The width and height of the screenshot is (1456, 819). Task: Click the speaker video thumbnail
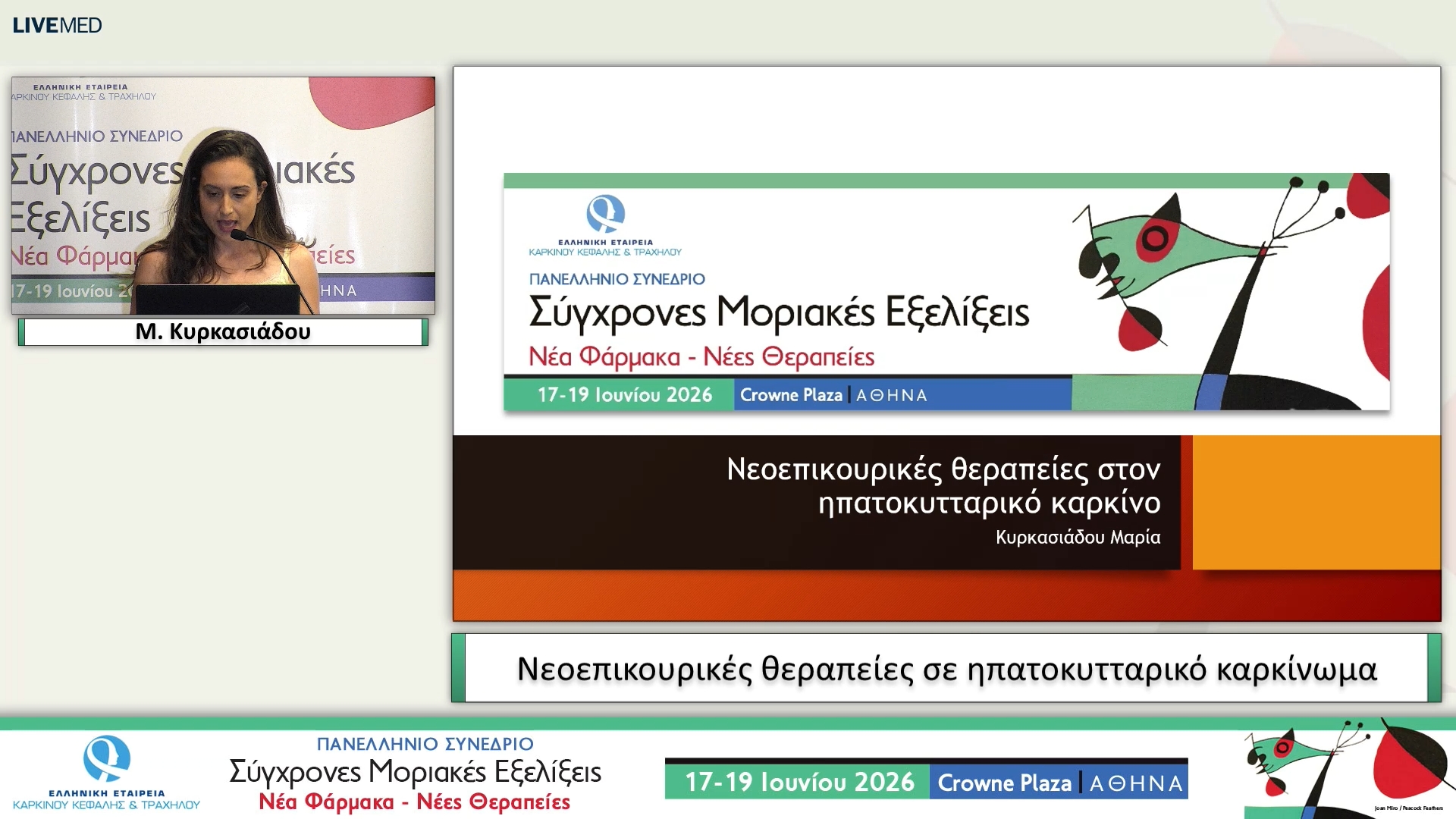223,196
